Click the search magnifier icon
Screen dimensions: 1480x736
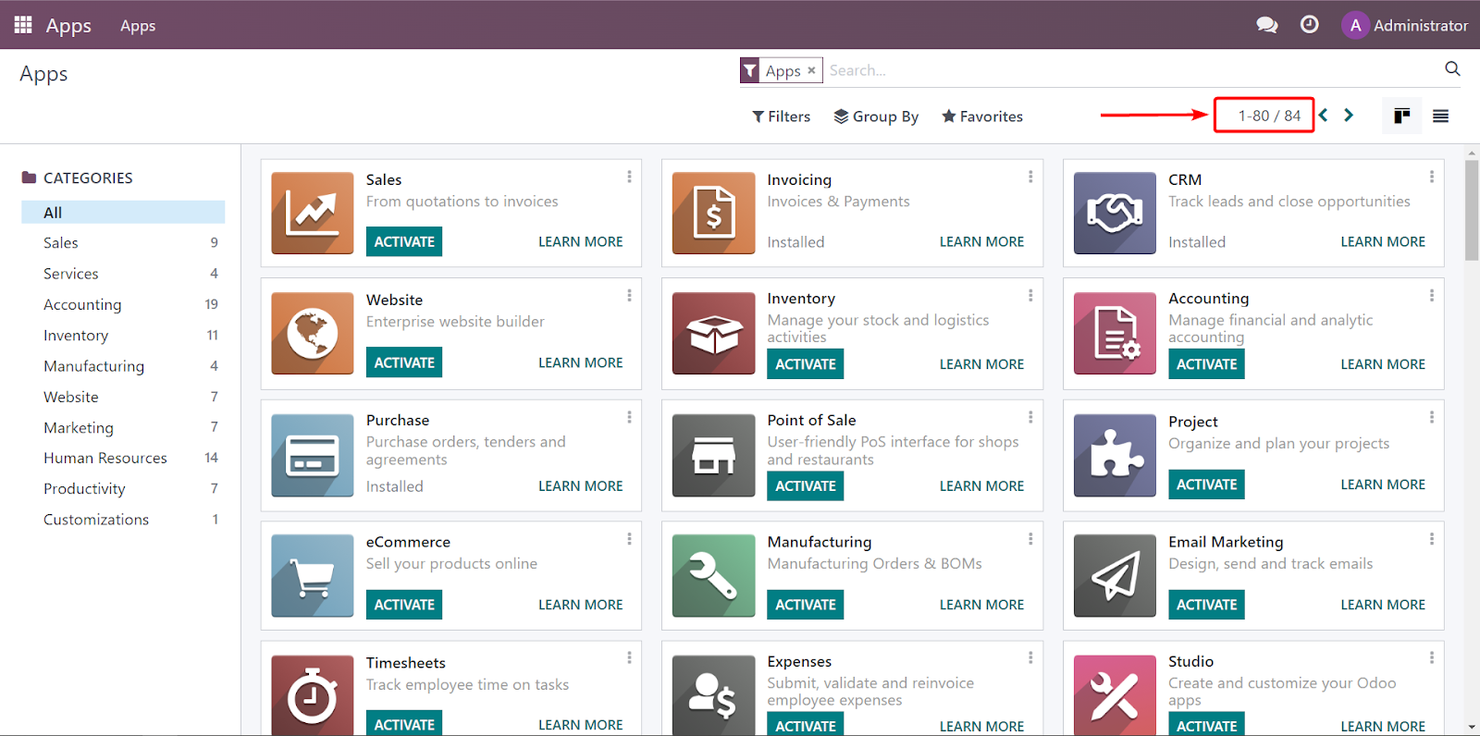click(x=1452, y=69)
